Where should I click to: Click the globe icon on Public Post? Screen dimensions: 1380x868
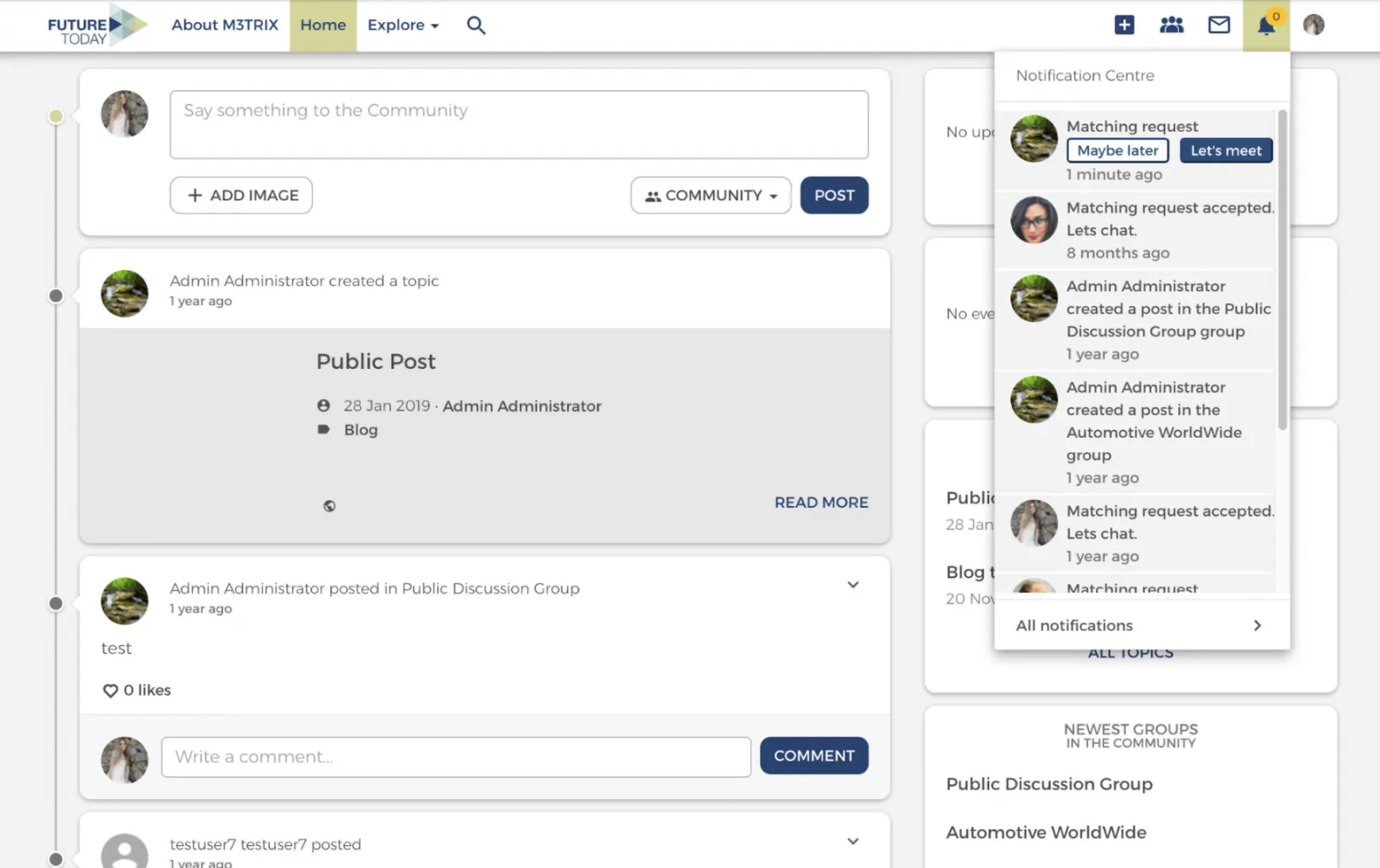coord(329,506)
